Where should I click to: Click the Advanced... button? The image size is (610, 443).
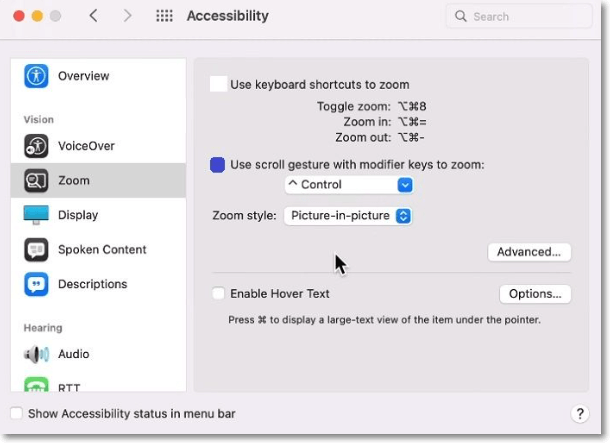coord(529,252)
